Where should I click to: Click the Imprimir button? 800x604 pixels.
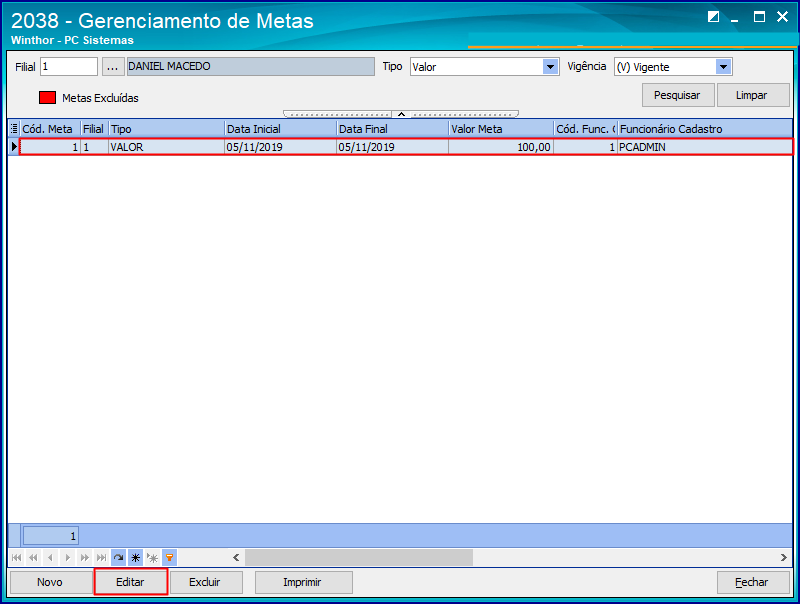pyautogui.click(x=303, y=582)
